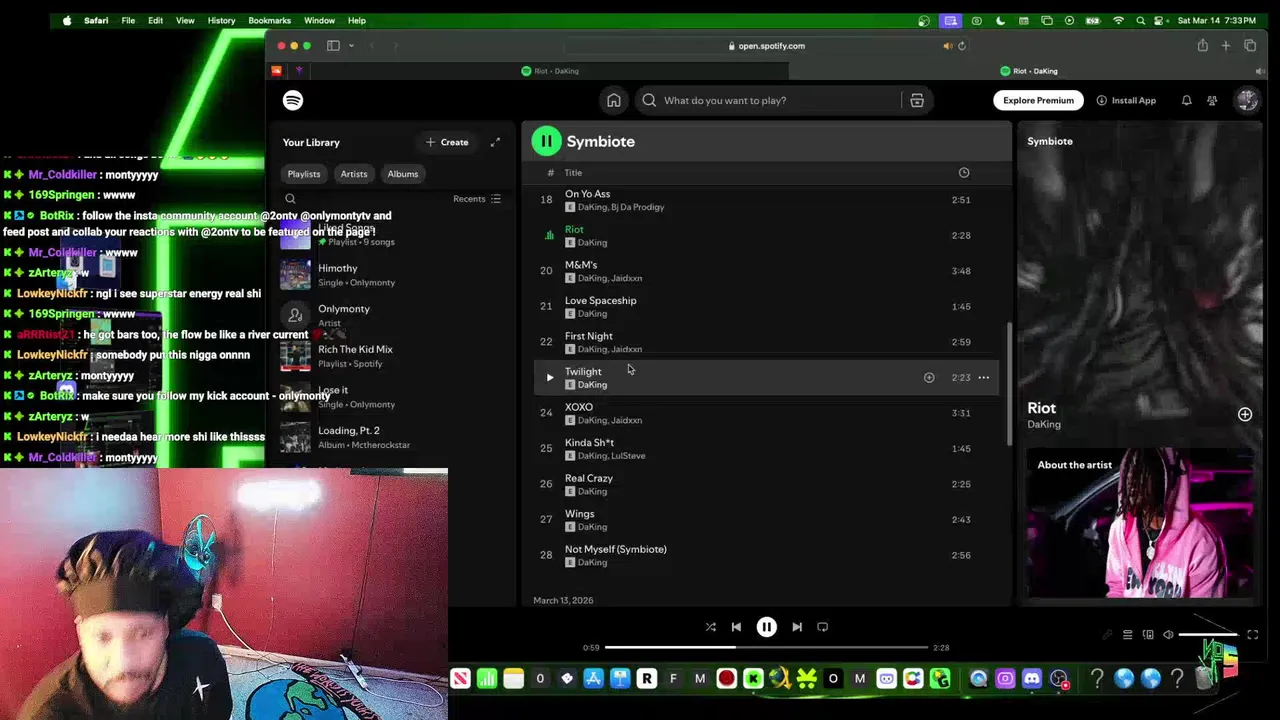Open the Browse icon next to search
Viewport: 1280px width, 720px height.
(x=917, y=100)
